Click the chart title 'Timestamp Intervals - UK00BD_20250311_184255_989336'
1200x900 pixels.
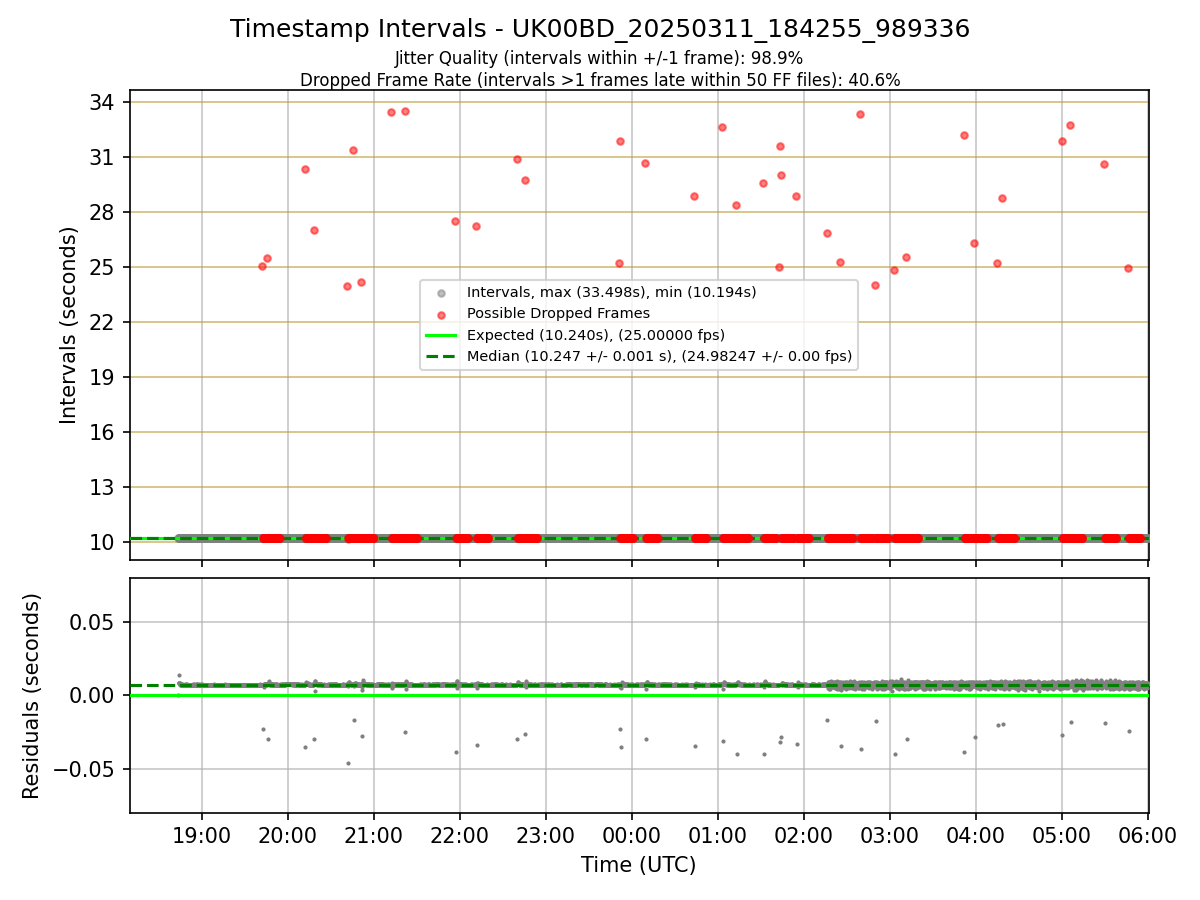(600, 29)
